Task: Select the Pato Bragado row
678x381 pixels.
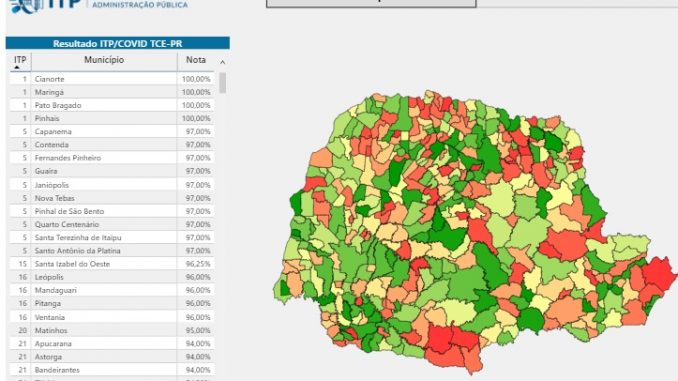Action: coord(112,105)
